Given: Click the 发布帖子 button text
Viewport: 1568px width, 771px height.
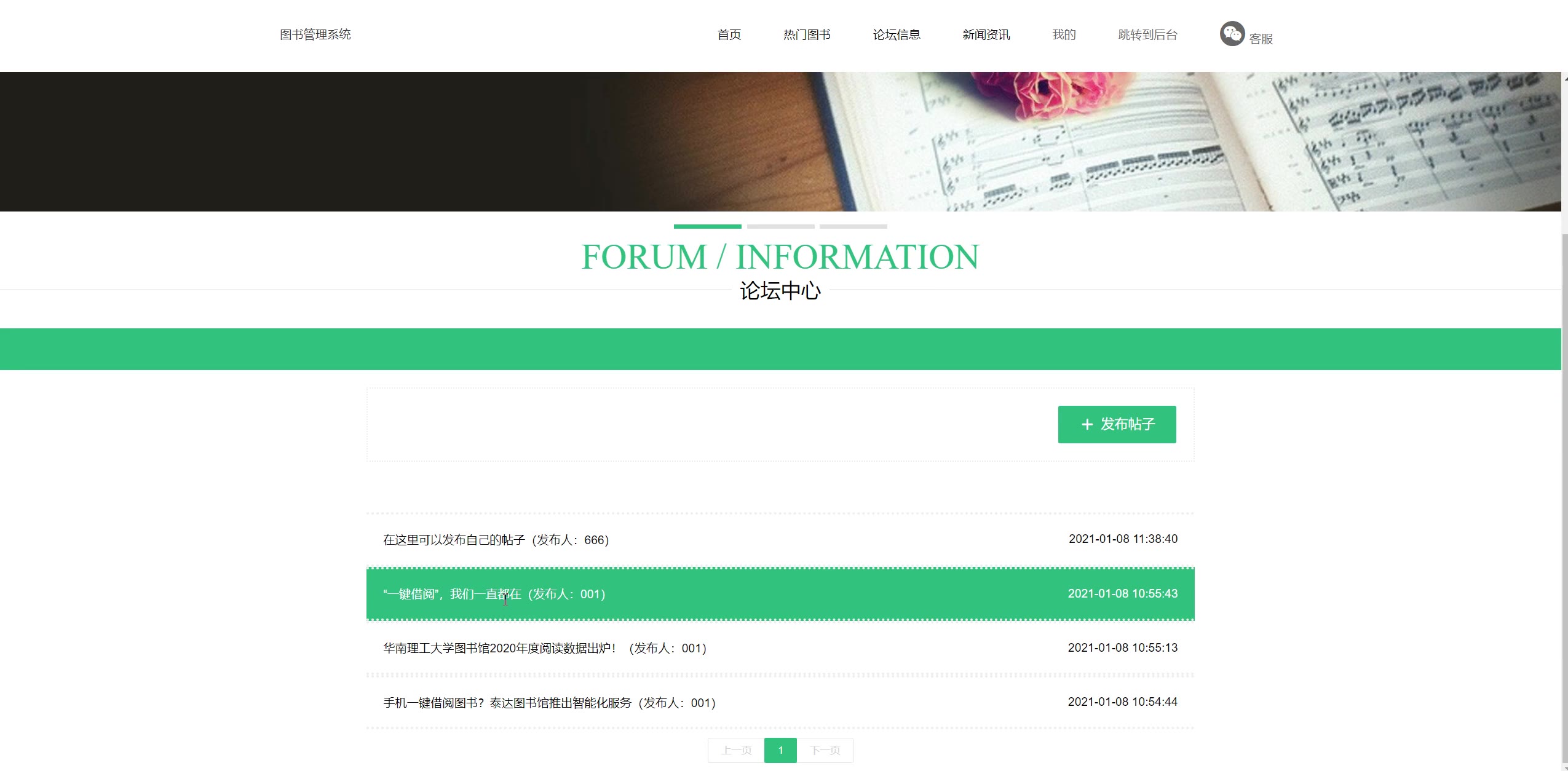Looking at the screenshot, I should pyautogui.click(x=1128, y=424).
